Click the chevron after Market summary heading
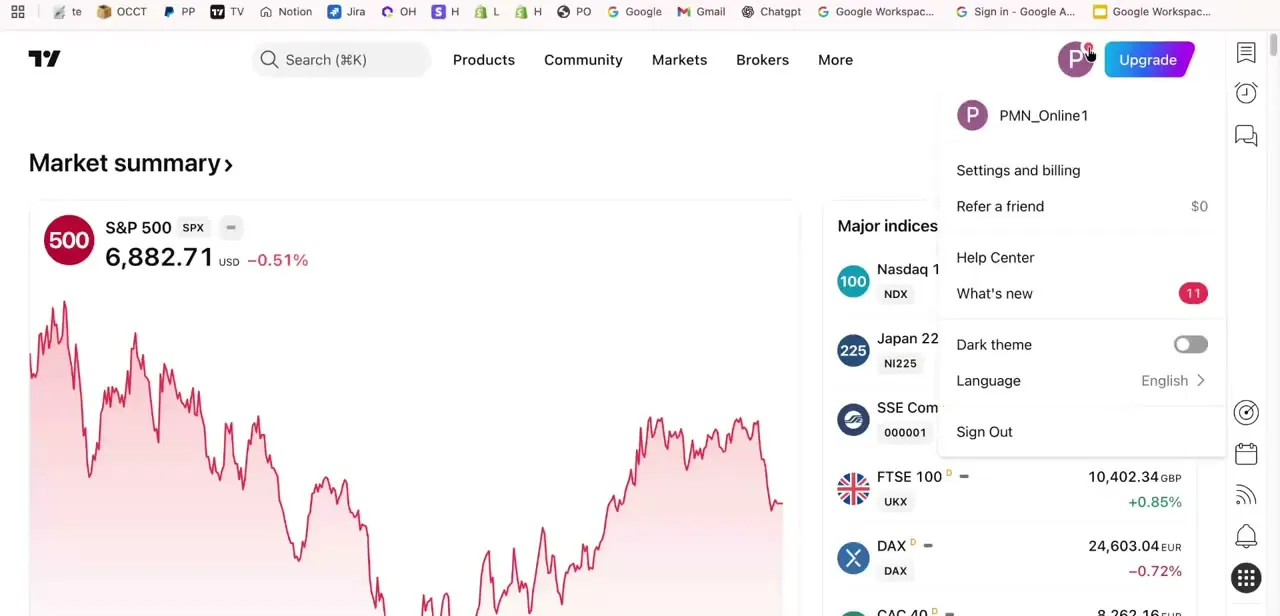Screen dimensions: 1280x616 (229, 165)
